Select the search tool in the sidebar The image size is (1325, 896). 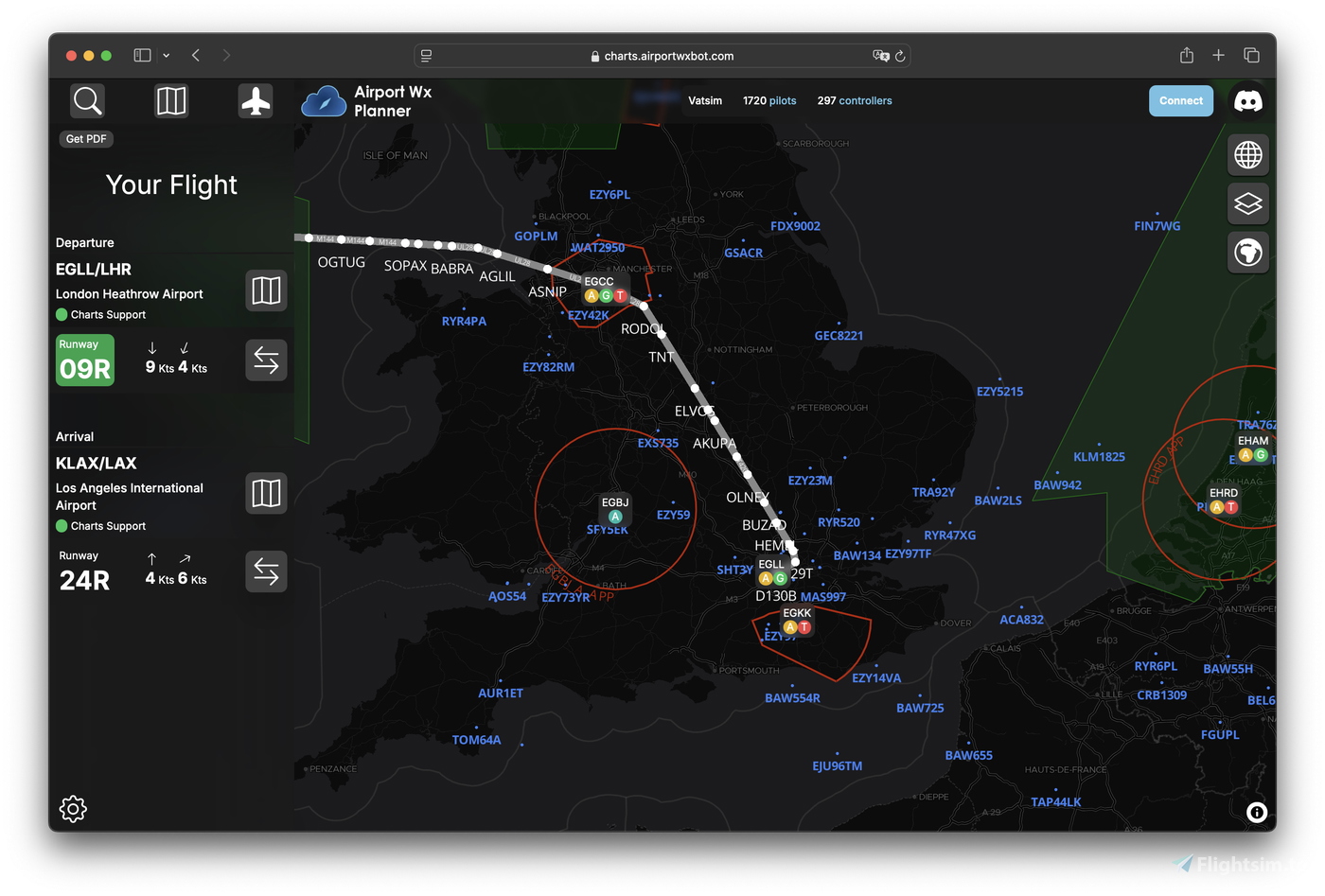click(x=86, y=100)
